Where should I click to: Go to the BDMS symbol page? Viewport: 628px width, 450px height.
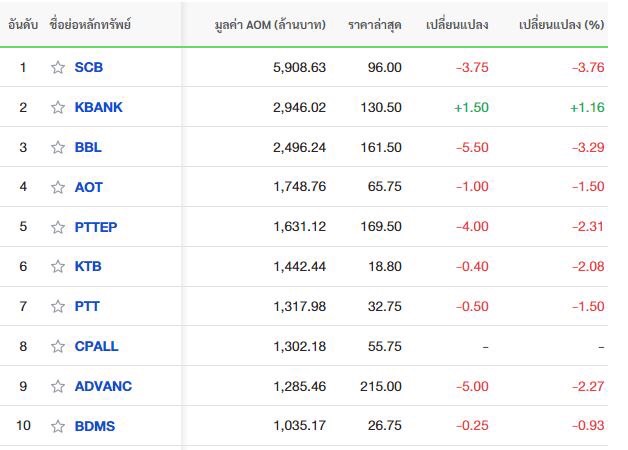(x=95, y=426)
